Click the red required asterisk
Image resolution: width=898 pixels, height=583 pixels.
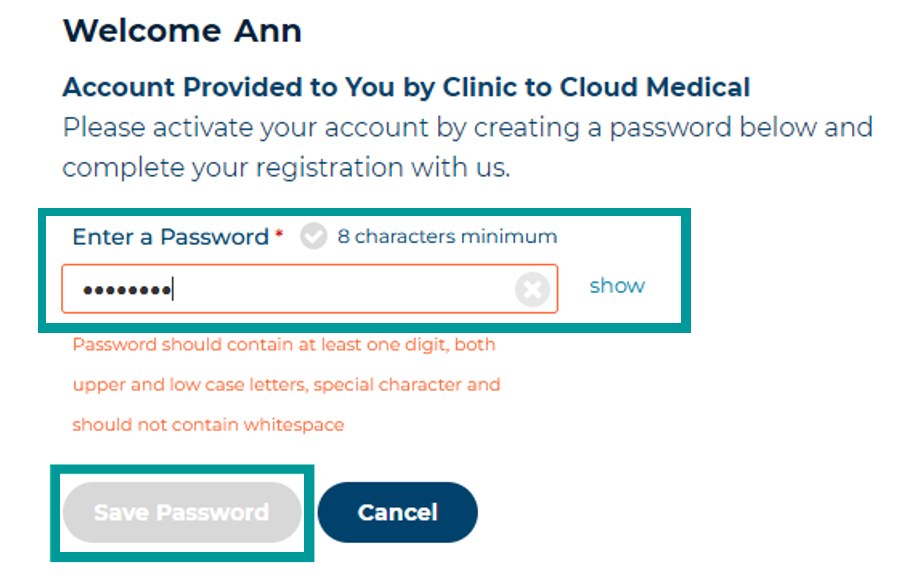point(279,234)
